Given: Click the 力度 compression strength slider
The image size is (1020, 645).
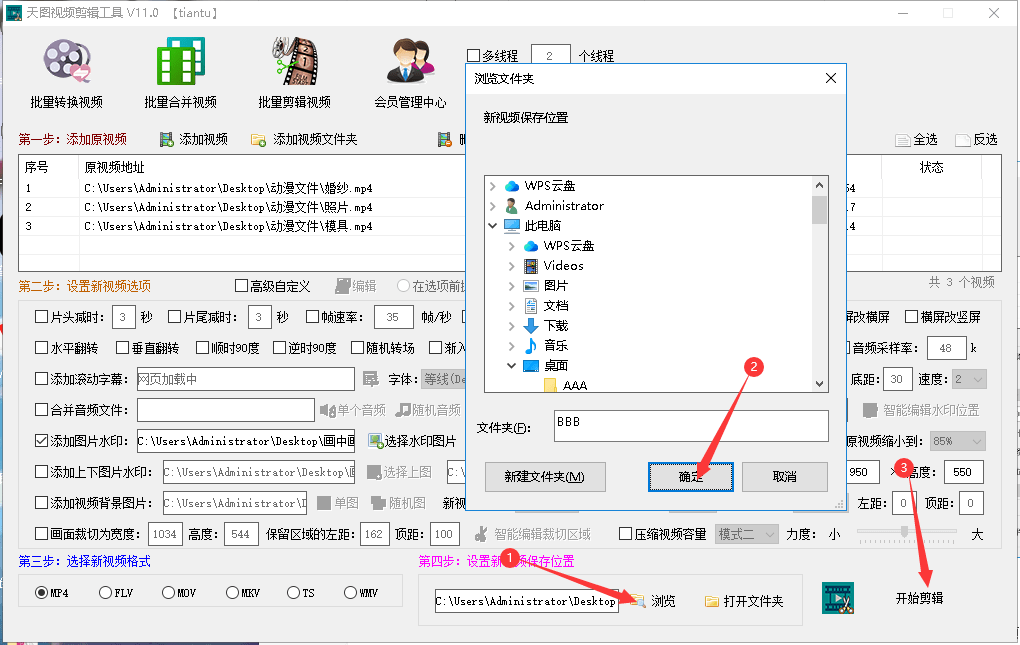Looking at the screenshot, I should [906, 532].
